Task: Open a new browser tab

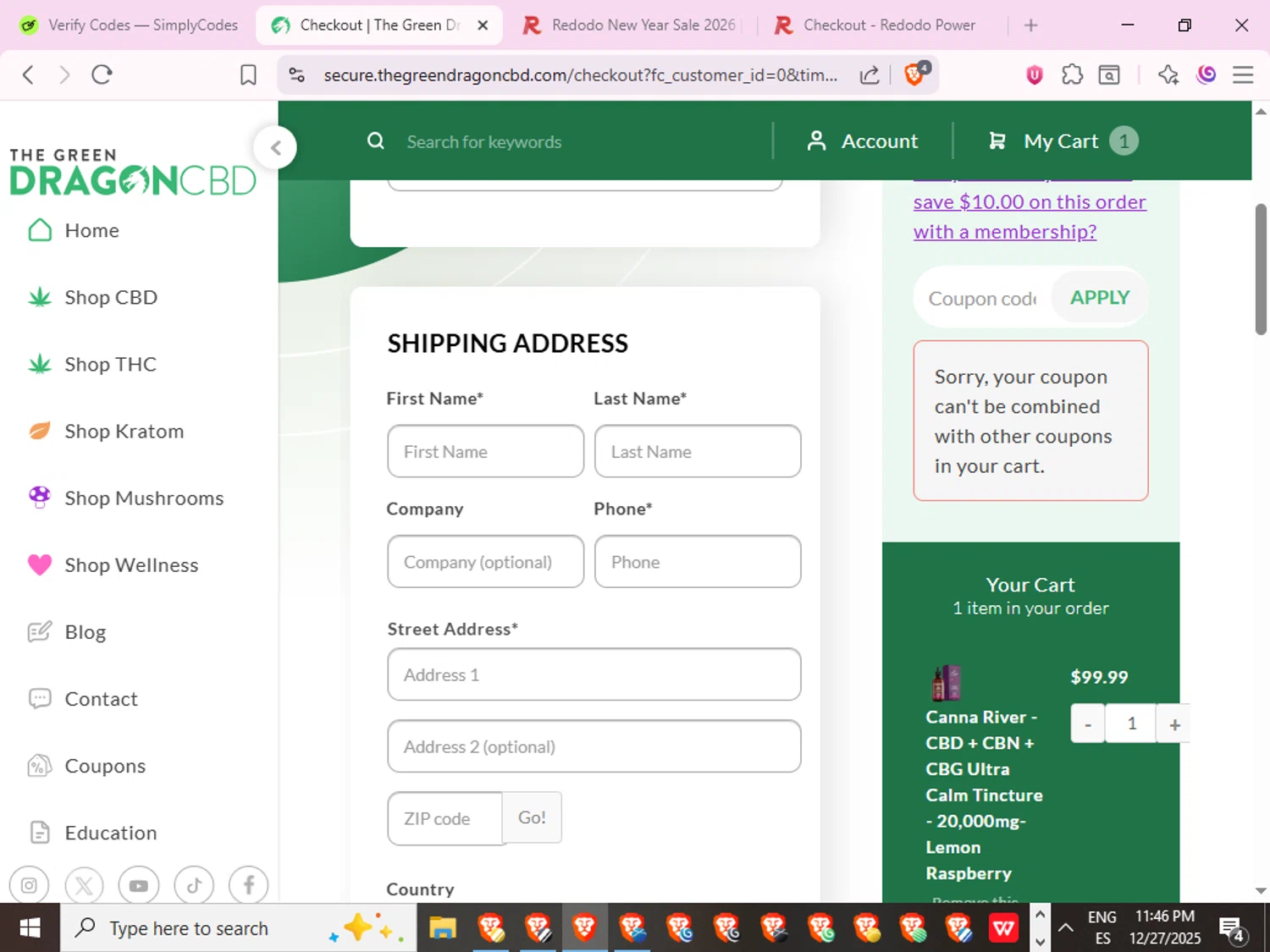Action: (1030, 25)
